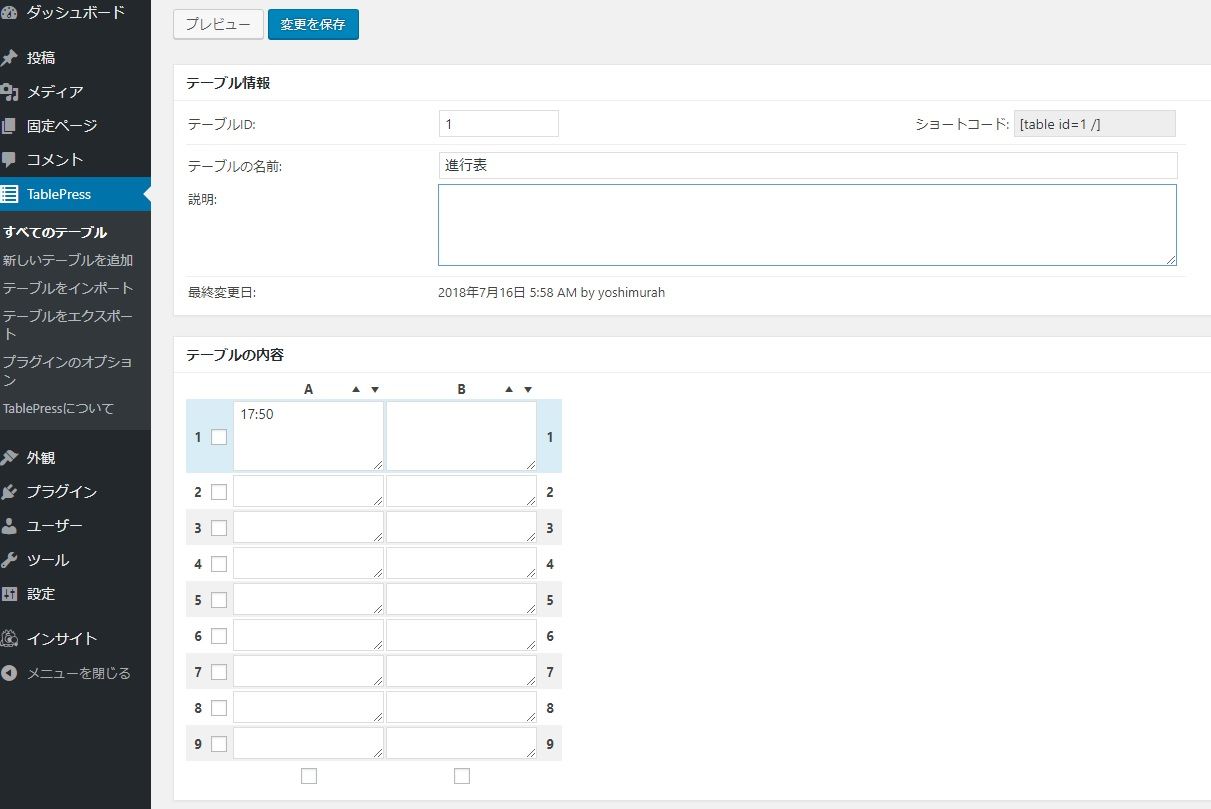Open 新しいテーブルを追加 submenu item
The image size is (1211, 809).
(x=68, y=260)
